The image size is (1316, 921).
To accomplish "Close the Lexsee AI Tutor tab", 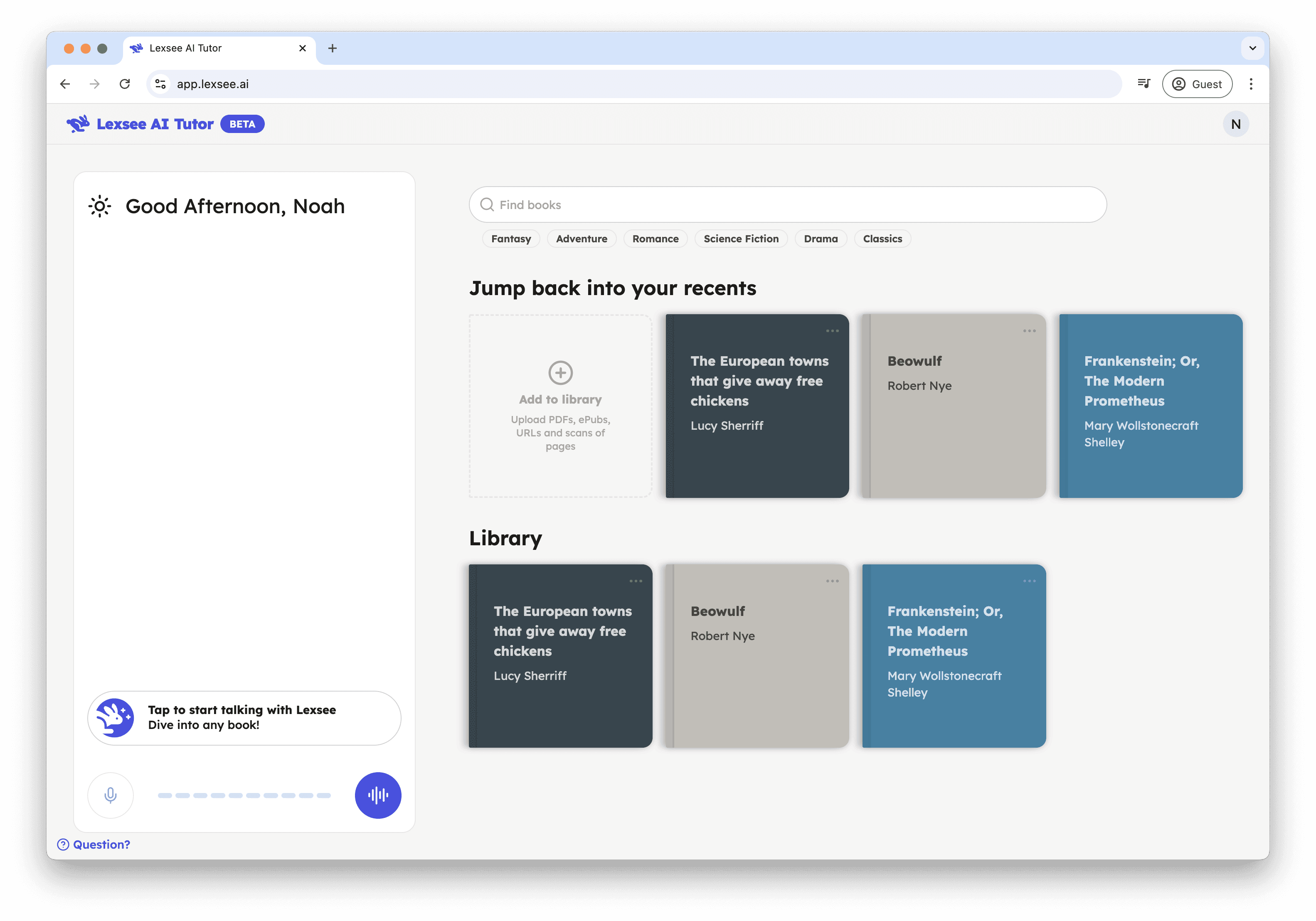I will pos(303,48).
